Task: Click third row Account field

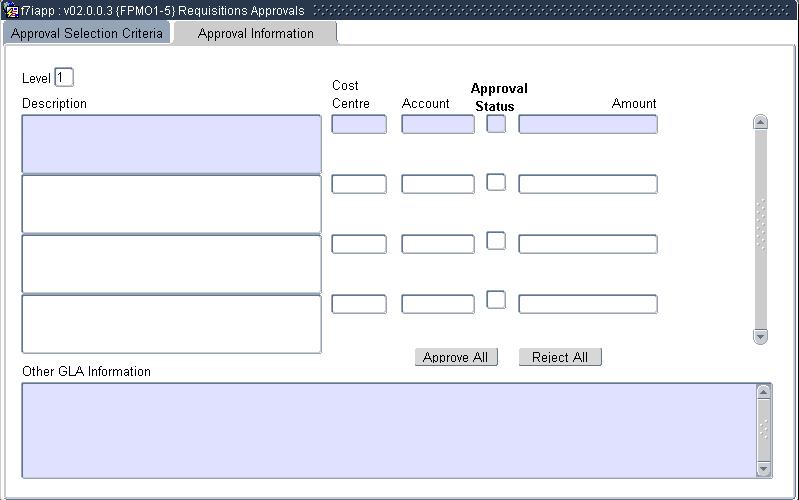Action: [x=438, y=244]
